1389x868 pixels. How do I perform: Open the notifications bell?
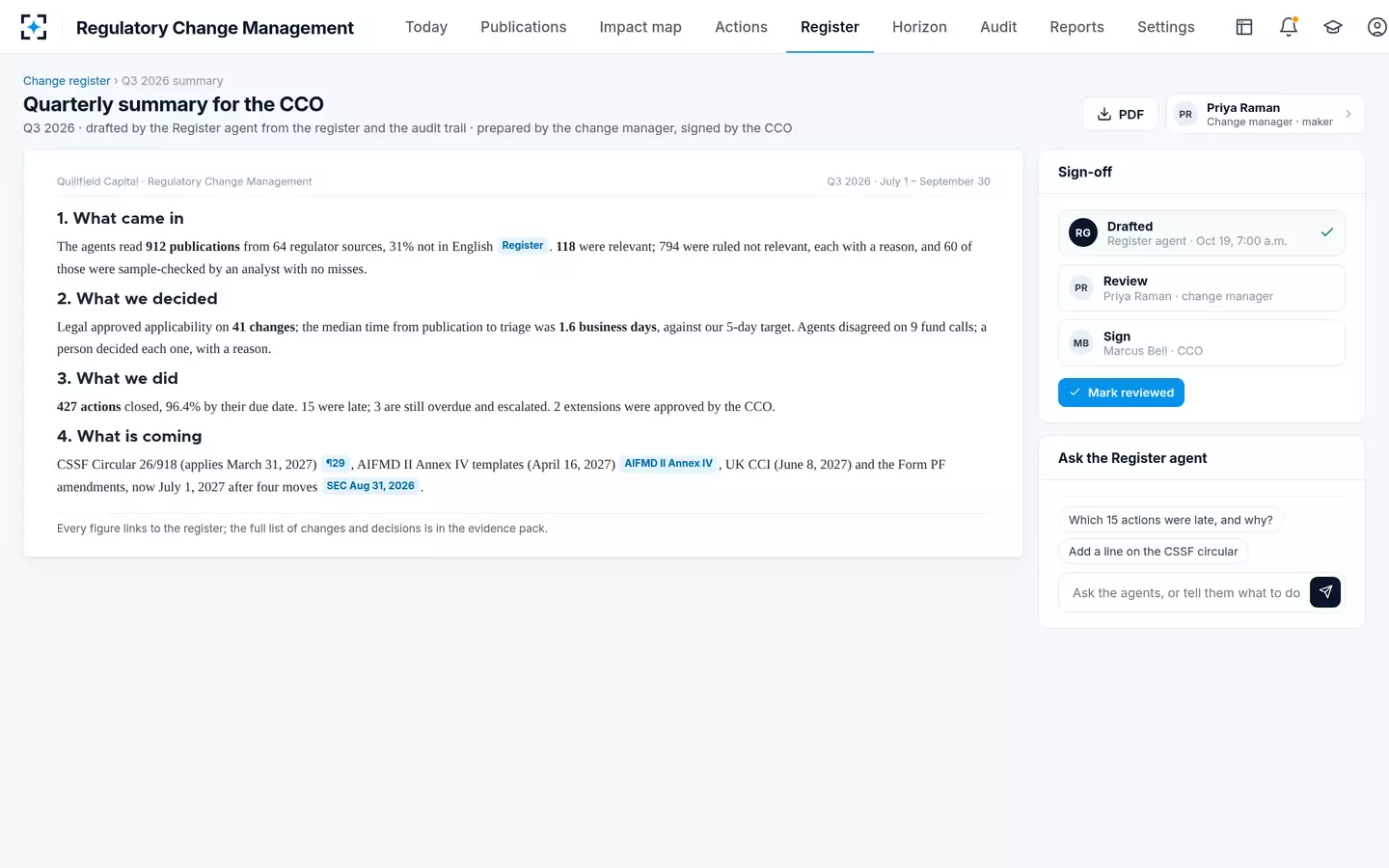click(1289, 27)
